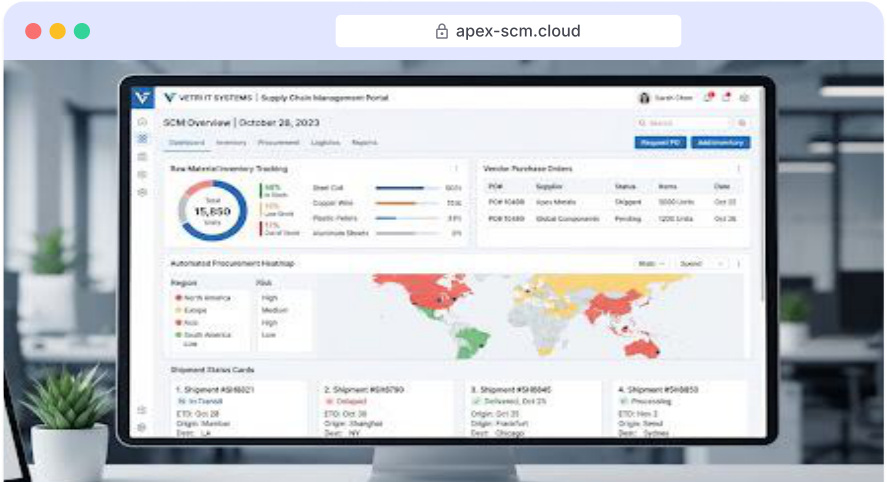Screen dimensions: 887x482
Task: Click the second red-badged icon beside the bell
Action: 726,97
